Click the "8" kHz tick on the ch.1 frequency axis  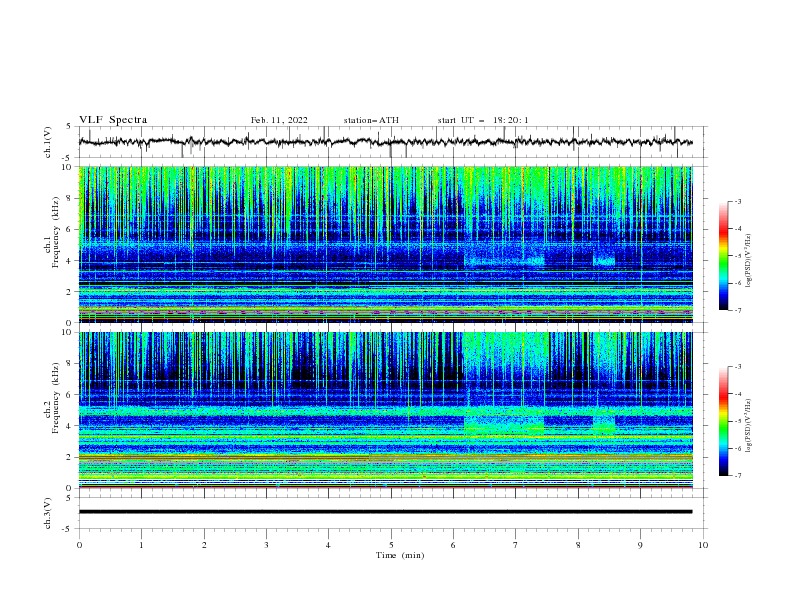tap(69, 198)
